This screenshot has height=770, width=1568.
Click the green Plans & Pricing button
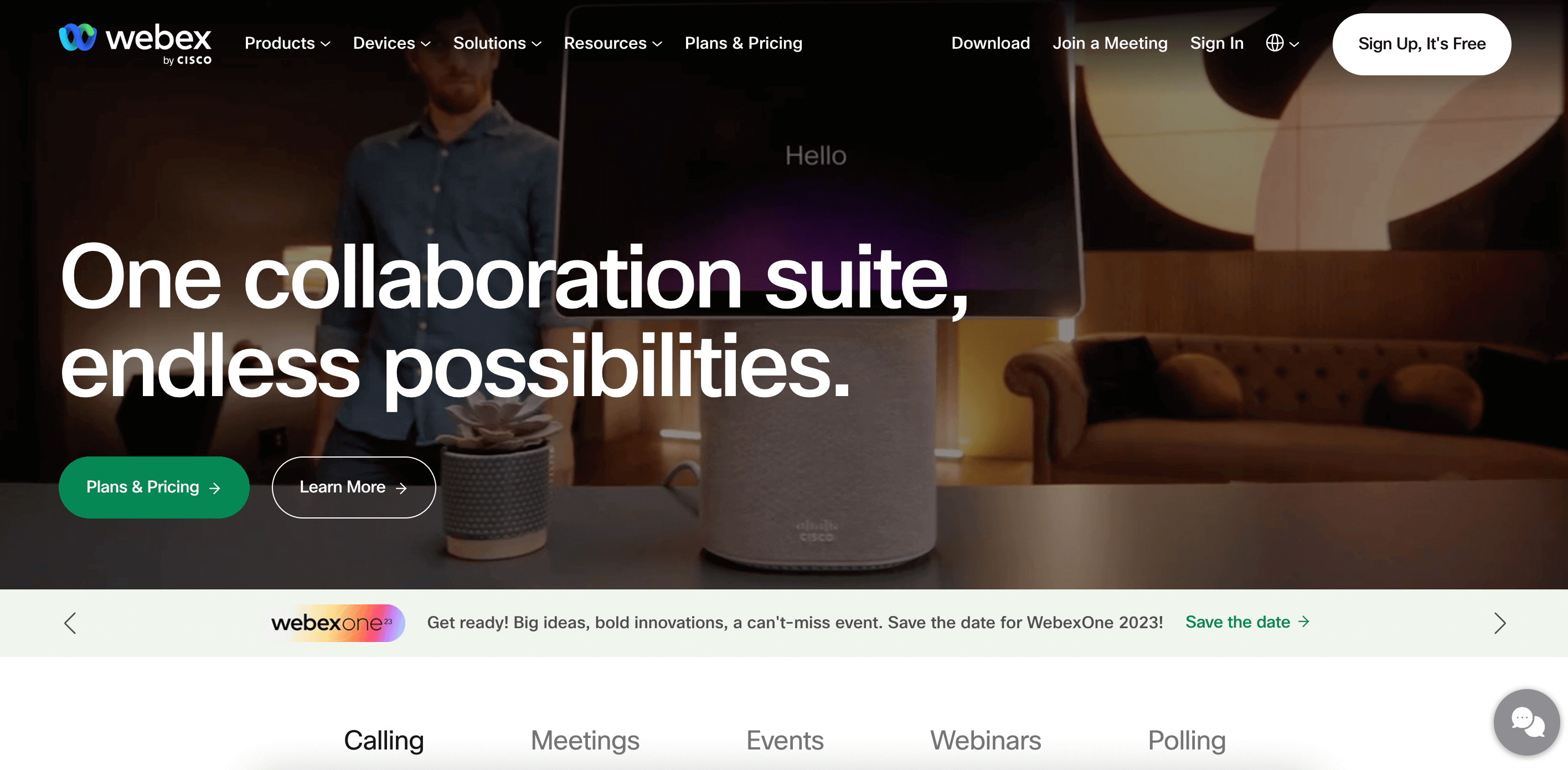(x=153, y=487)
